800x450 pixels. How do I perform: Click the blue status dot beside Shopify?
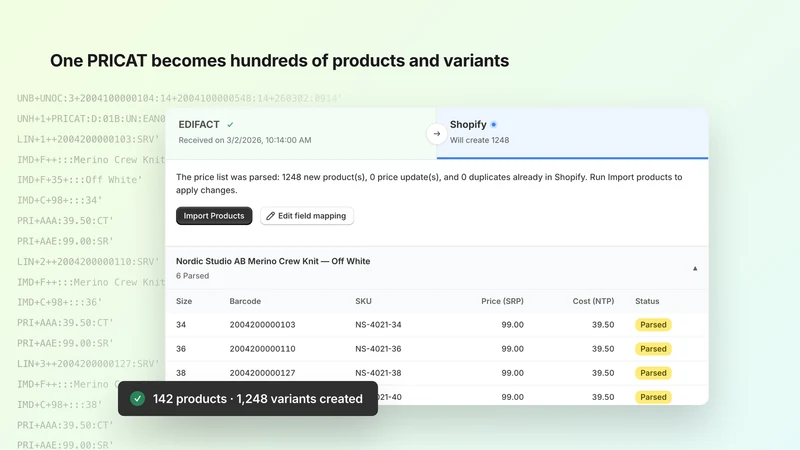pyautogui.click(x=493, y=124)
